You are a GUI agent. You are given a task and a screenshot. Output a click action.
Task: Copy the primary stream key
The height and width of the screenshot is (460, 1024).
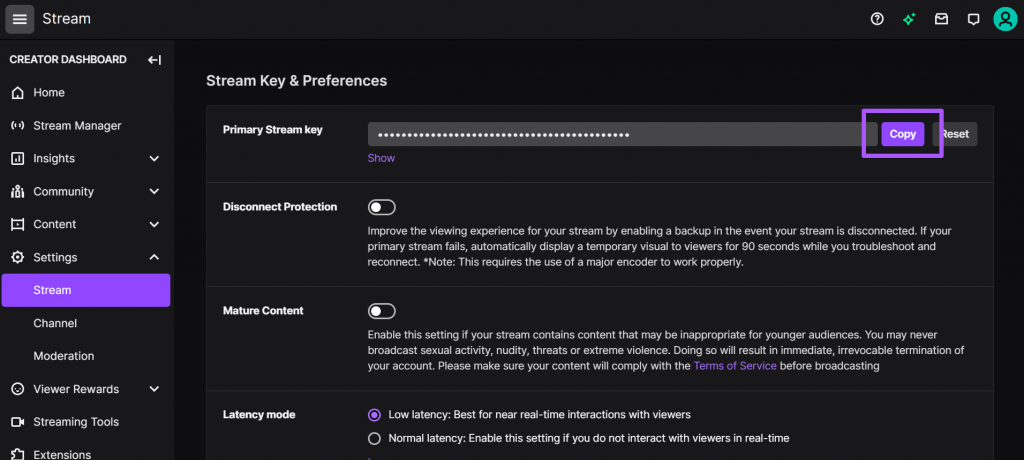click(x=903, y=134)
